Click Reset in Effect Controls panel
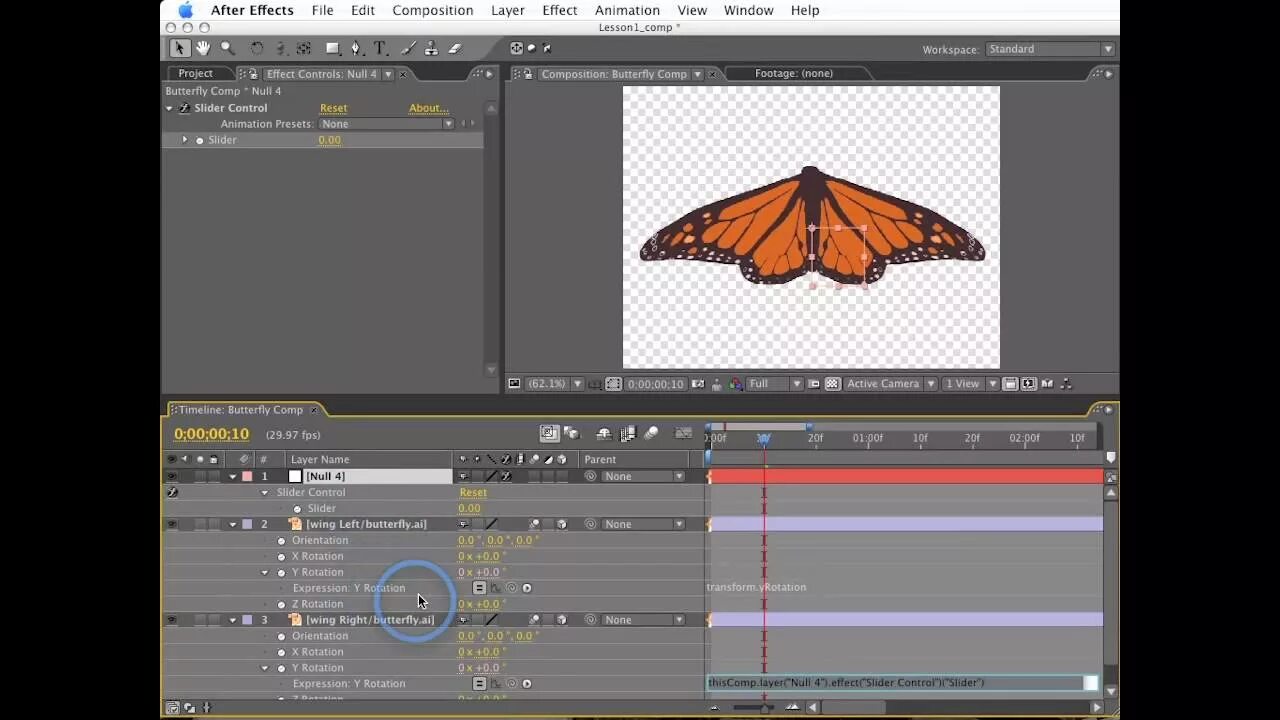Image resolution: width=1280 pixels, height=720 pixels. 334,108
